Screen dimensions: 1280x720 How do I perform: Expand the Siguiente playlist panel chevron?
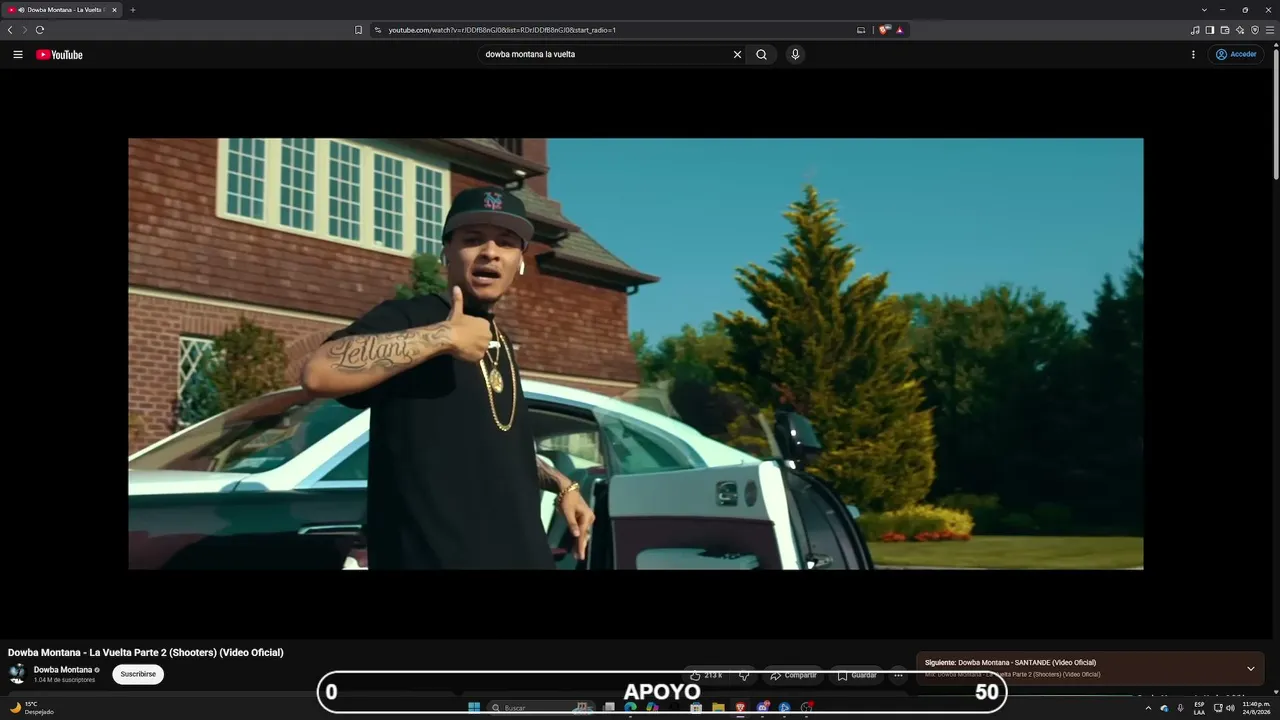[x=1250, y=668]
